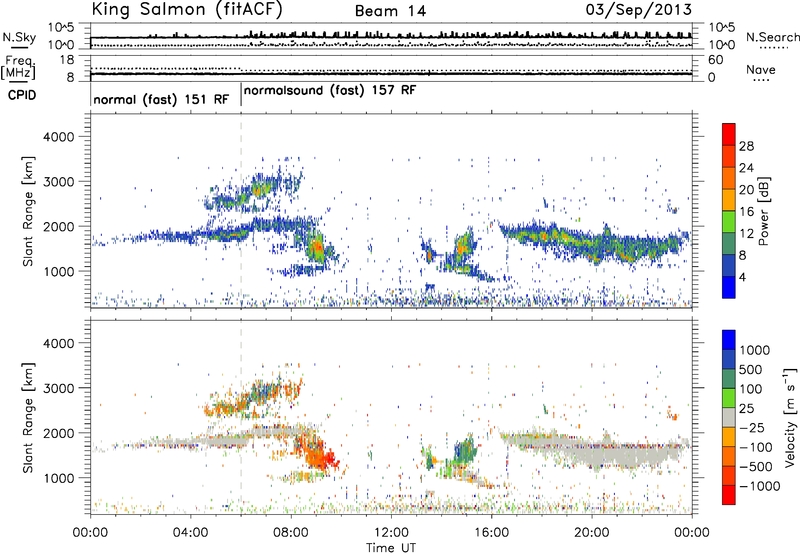The width and height of the screenshot is (800, 554).
Task: Click the 'Power [dB]' colorbar title
Action: (764, 211)
